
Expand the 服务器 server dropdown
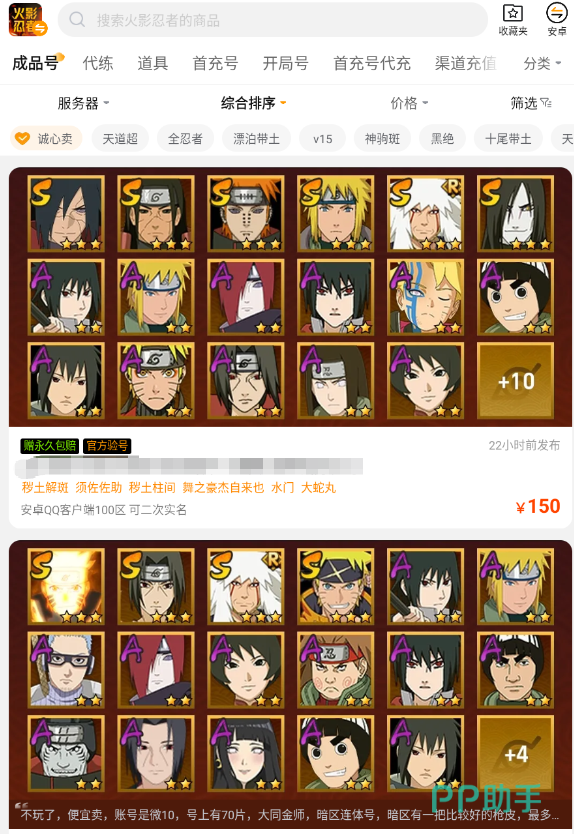pos(83,103)
